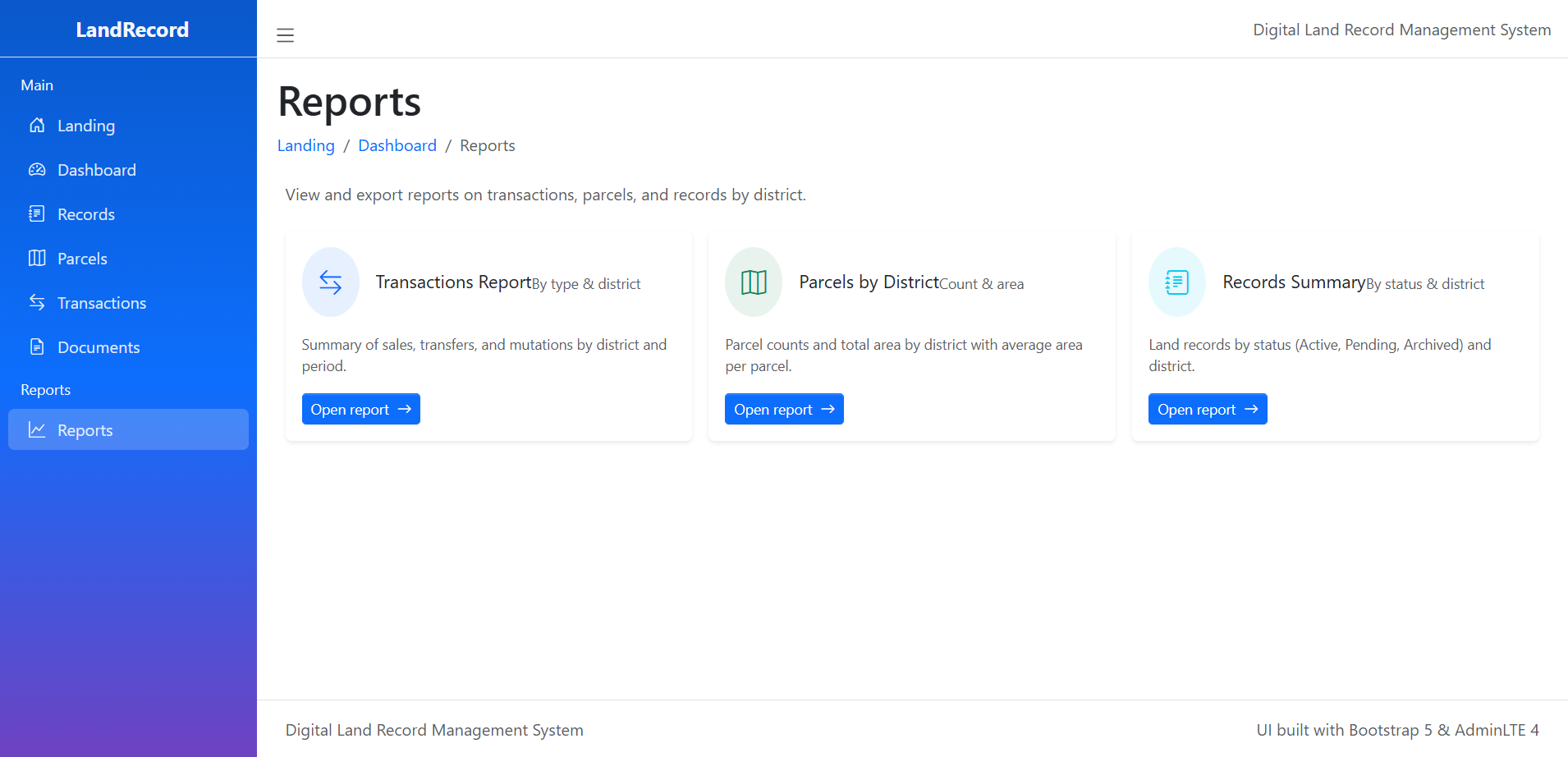Open the Documents page icon

[x=38, y=346]
